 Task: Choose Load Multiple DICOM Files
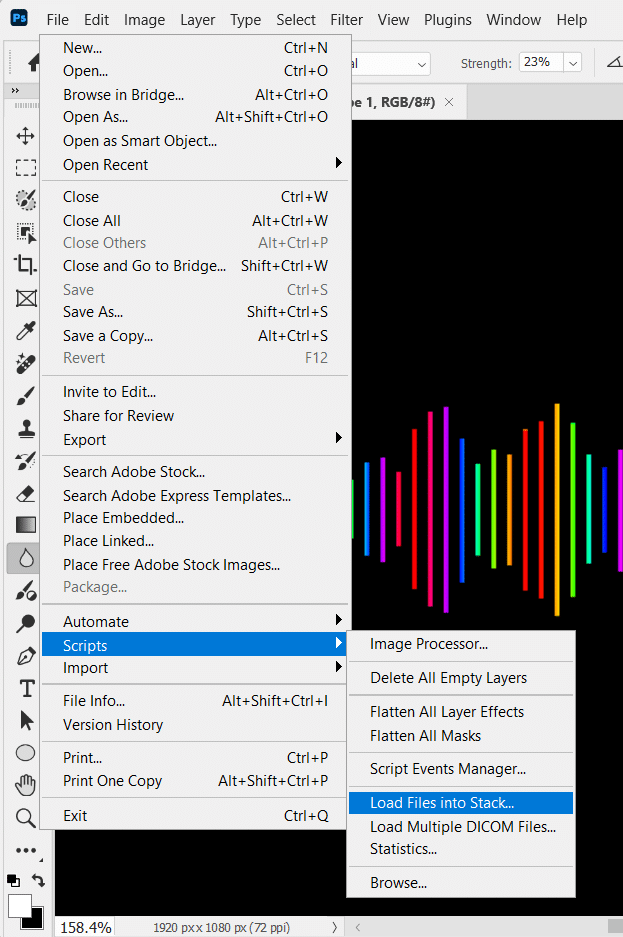(x=461, y=827)
